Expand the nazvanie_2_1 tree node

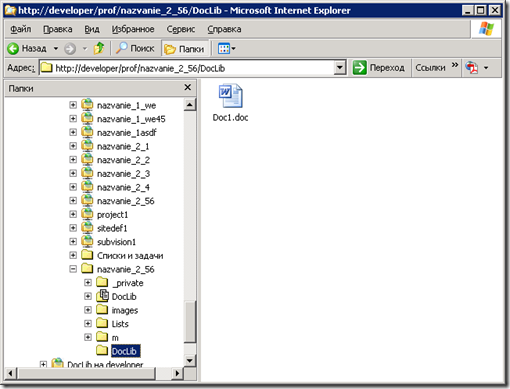click(73, 146)
